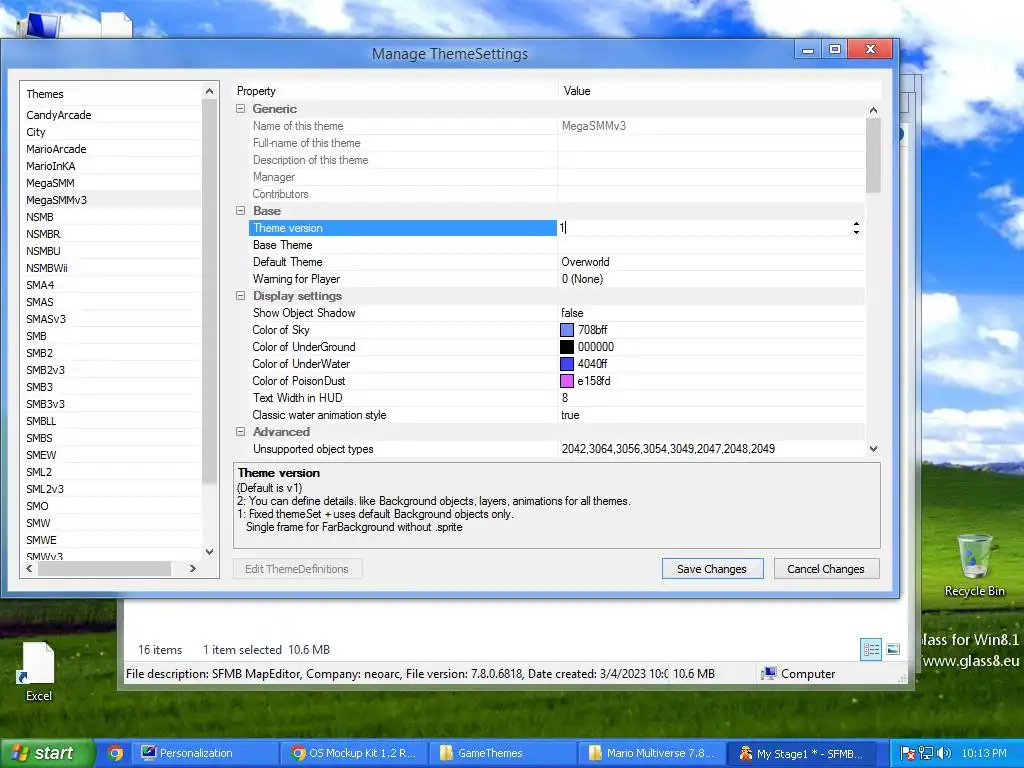
Task: Switch Explorer to details view icon
Action: pyautogui.click(x=871, y=649)
